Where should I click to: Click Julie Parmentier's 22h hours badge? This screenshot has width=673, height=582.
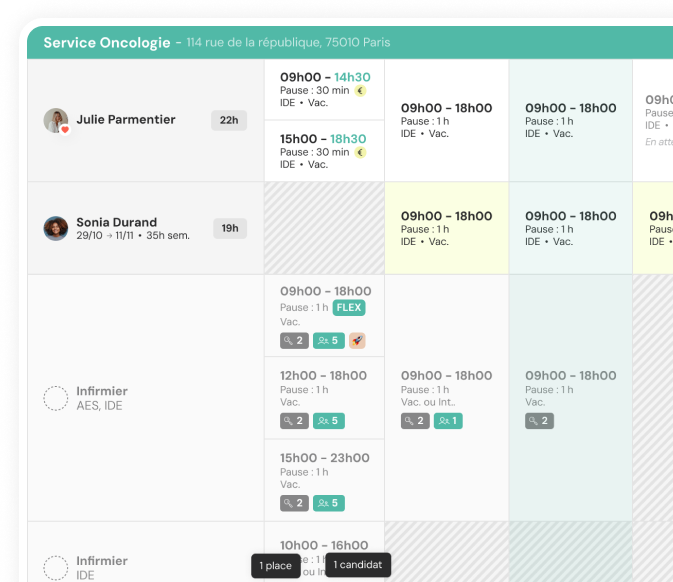[229, 120]
